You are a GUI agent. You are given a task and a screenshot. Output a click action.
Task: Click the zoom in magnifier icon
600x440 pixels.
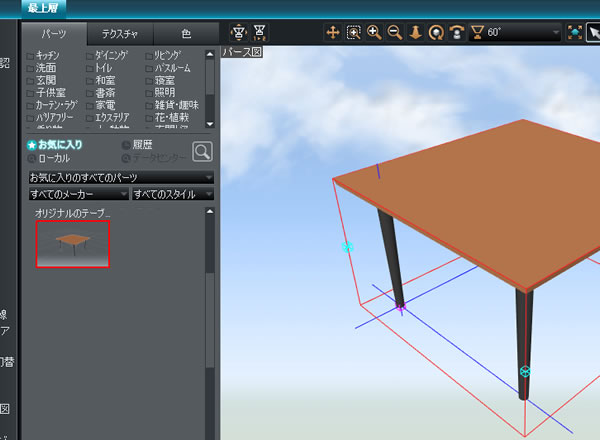[374, 32]
